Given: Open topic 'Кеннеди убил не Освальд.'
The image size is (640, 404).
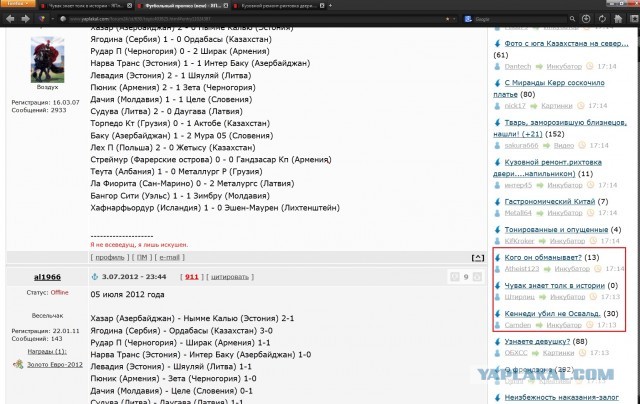Looking at the screenshot, I should [x=553, y=314].
